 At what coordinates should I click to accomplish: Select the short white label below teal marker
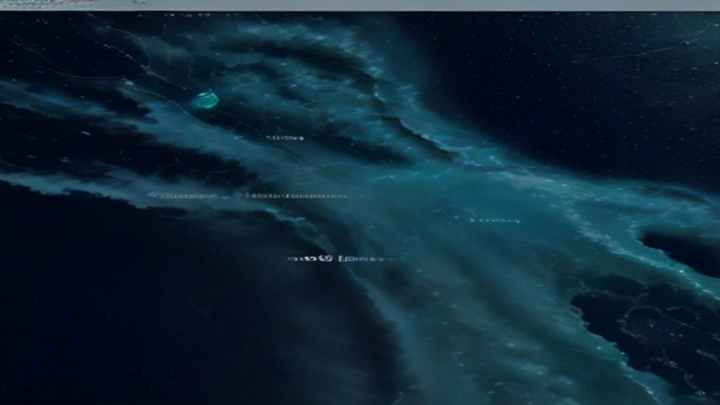coord(285,137)
